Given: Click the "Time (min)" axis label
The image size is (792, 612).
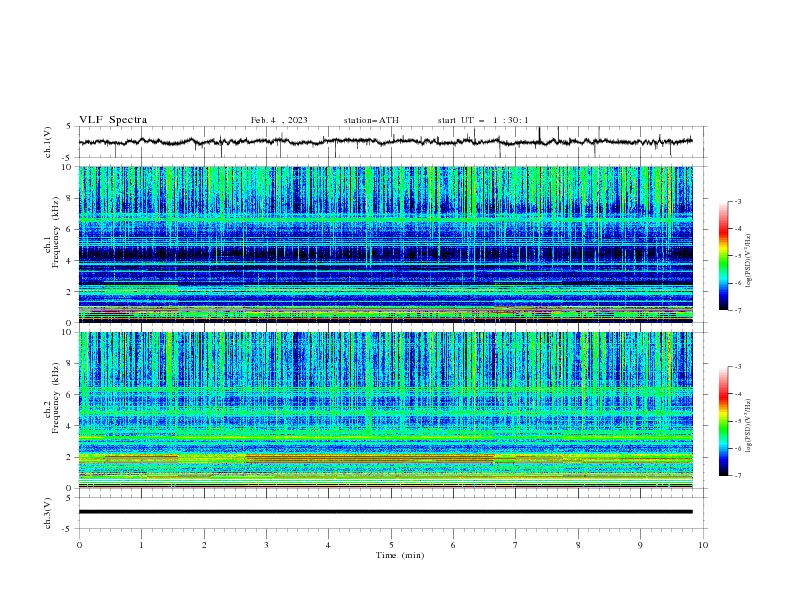Looking at the screenshot, I should 400,555.
